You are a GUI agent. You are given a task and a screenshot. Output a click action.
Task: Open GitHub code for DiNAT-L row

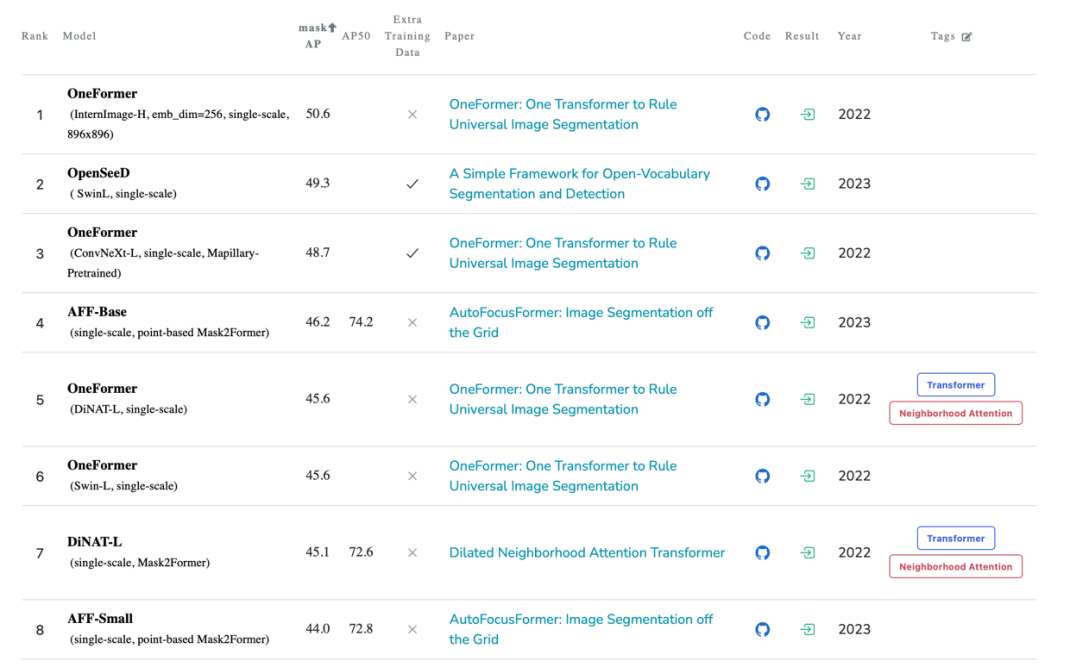(x=762, y=553)
